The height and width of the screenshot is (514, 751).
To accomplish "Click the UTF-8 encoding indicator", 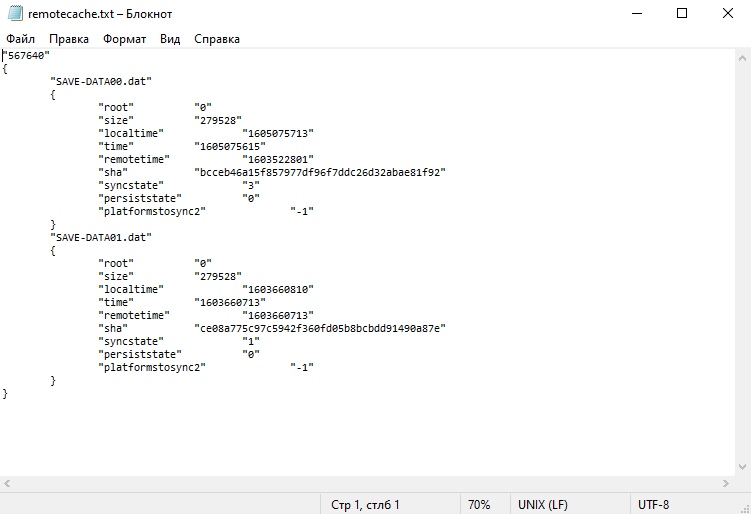I will (653, 505).
